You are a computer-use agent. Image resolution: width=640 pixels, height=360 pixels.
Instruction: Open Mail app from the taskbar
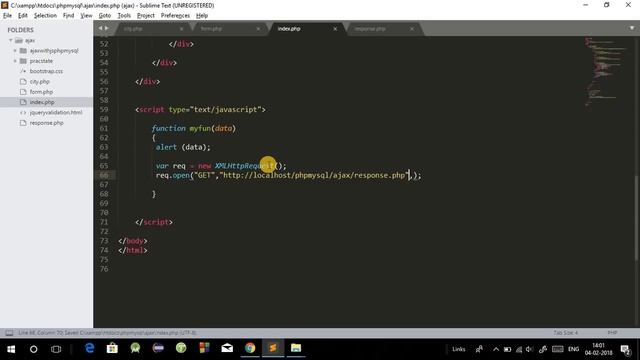[227, 348]
